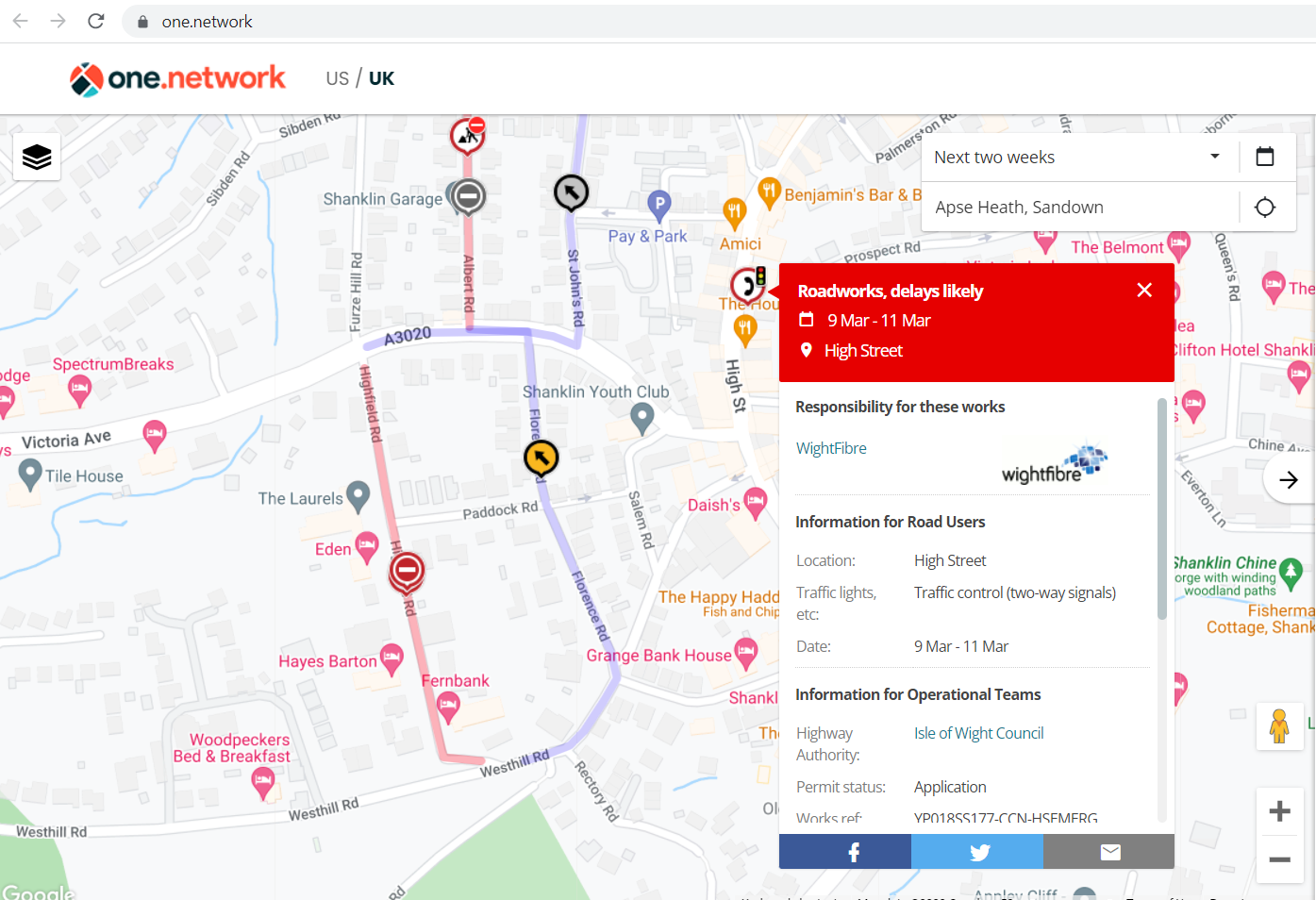Zoom in on the map
This screenshot has height=900, width=1316.
click(1279, 811)
